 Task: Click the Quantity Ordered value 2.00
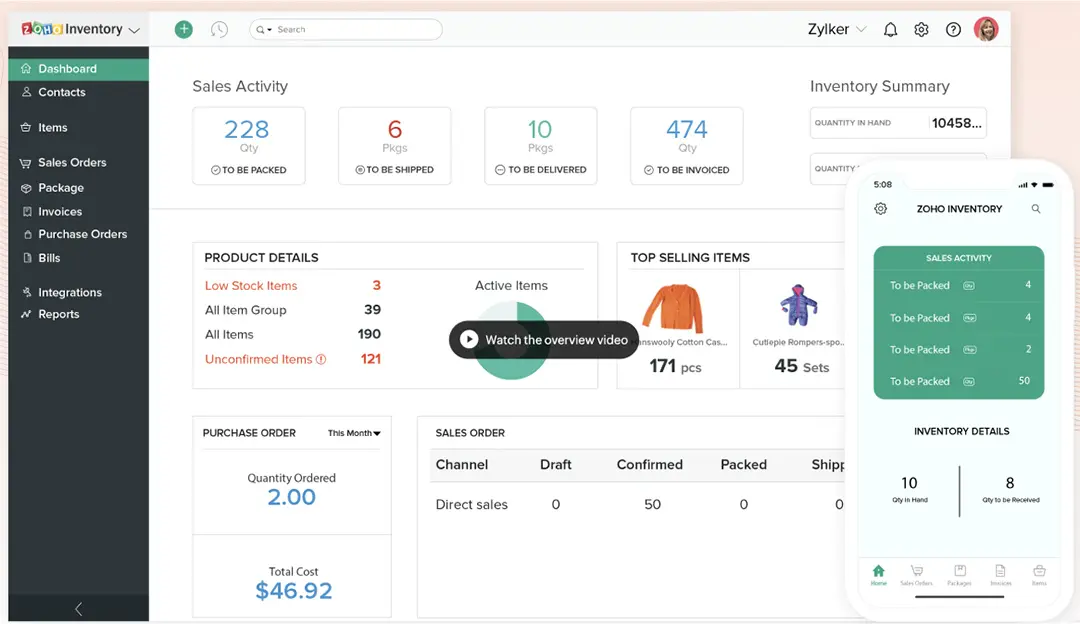pos(291,497)
